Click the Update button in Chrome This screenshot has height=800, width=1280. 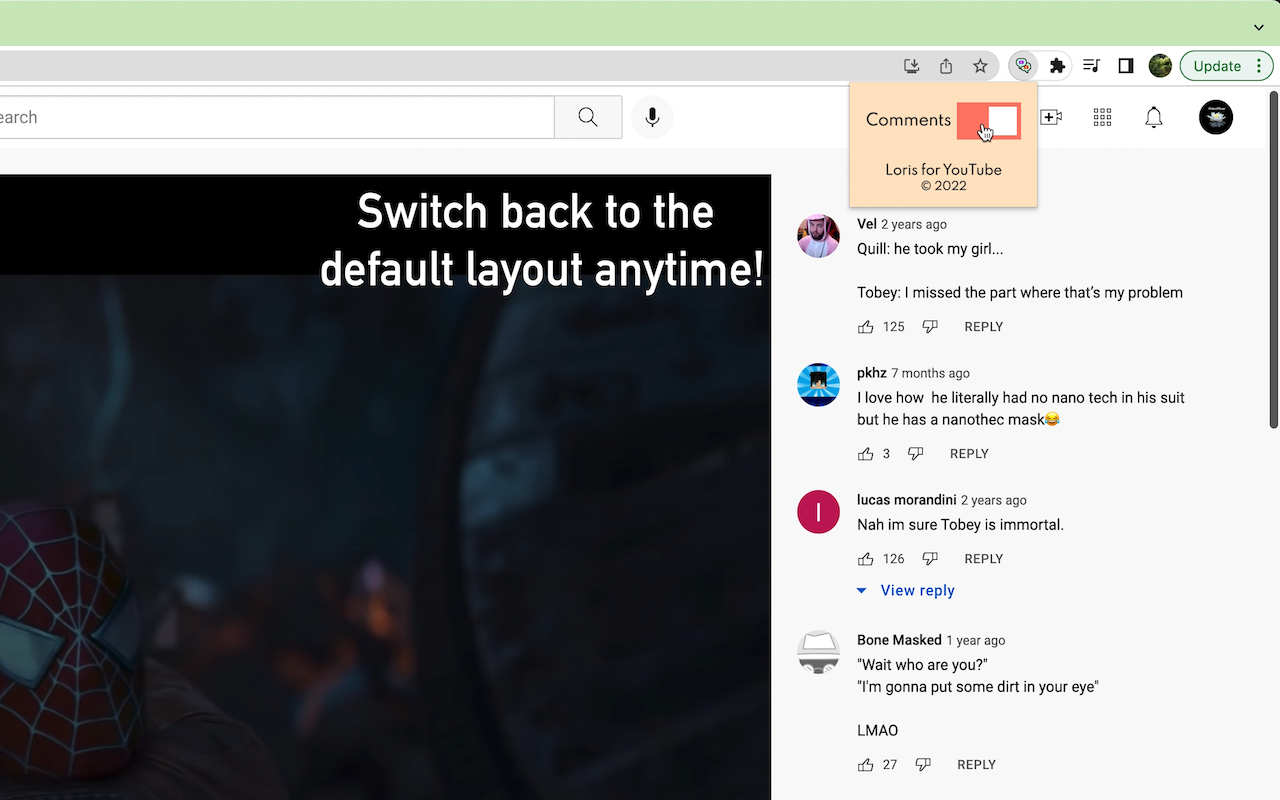point(1216,66)
